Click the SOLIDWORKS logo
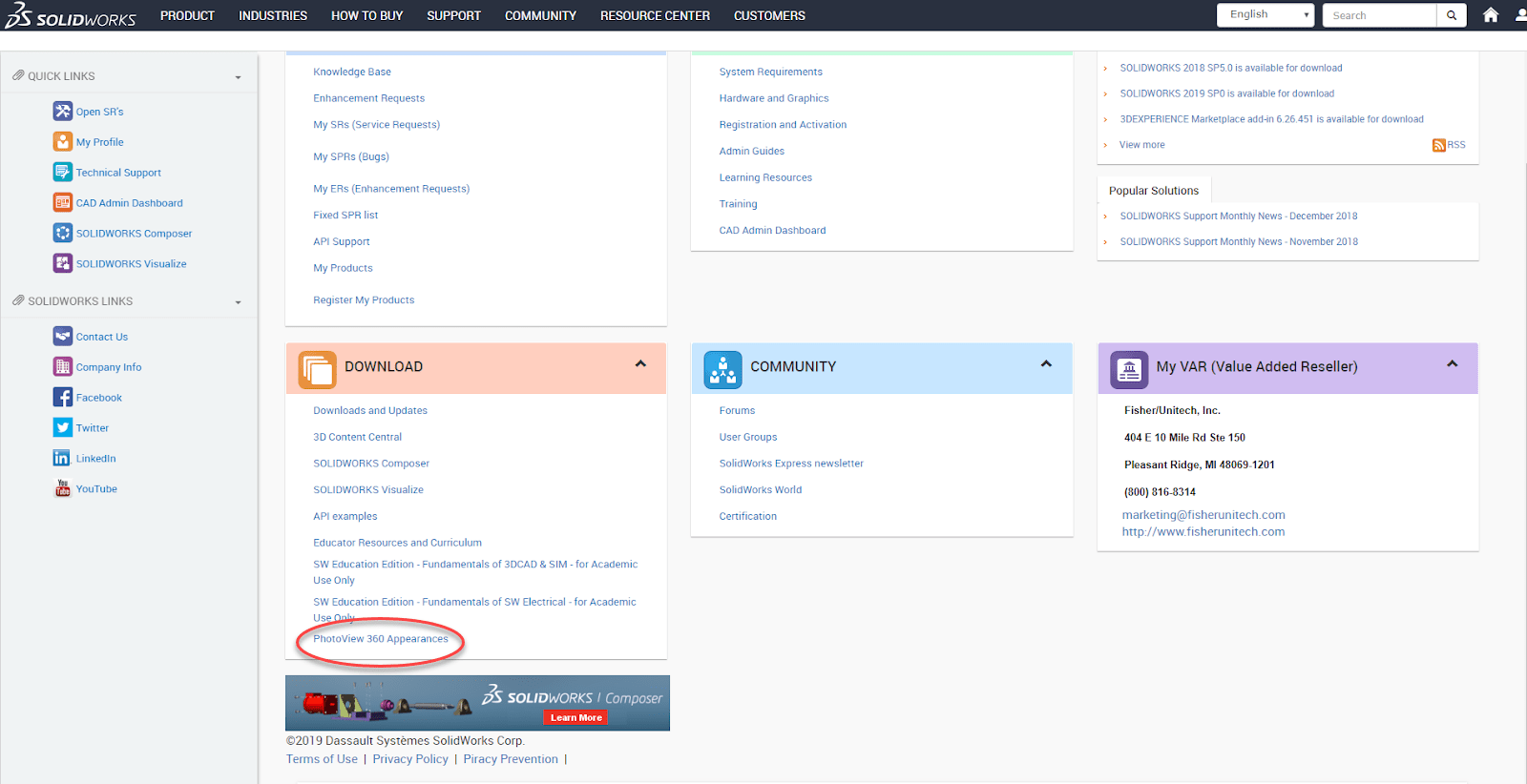 [71, 16]
